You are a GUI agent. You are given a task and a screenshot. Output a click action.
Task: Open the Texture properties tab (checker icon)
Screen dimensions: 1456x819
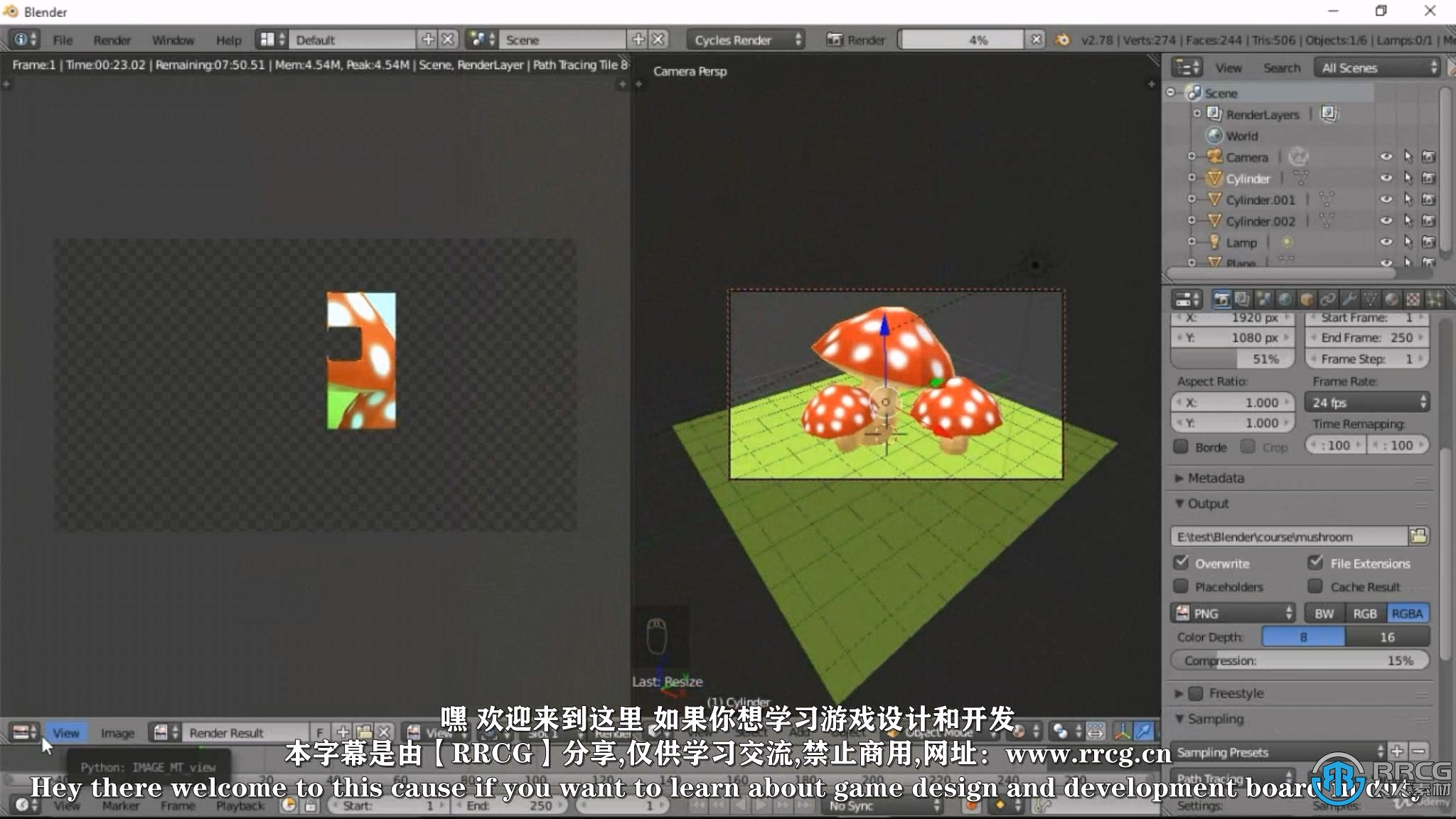click(1413, 299)
